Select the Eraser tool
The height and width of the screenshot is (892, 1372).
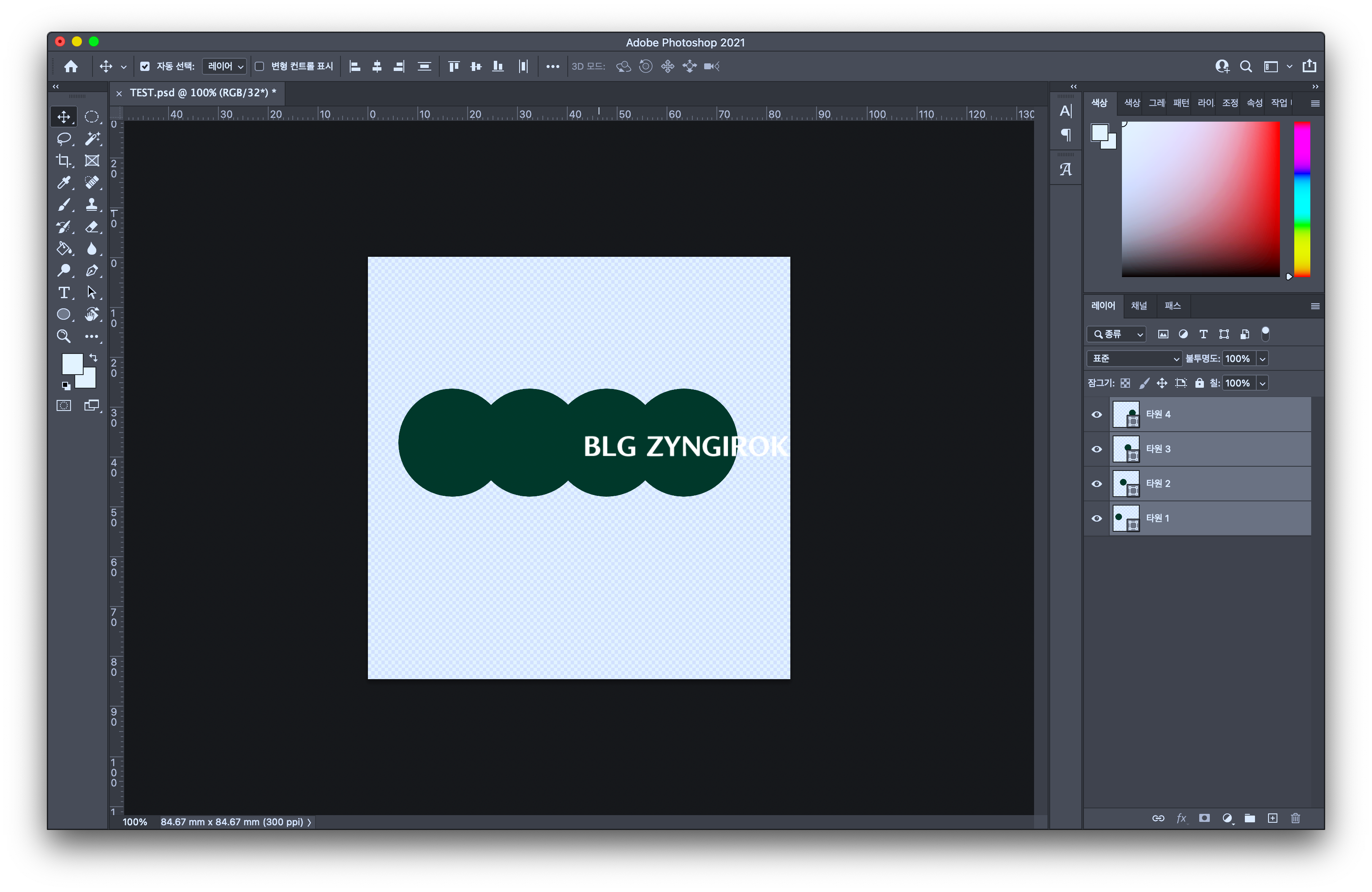(x=92, y=227)
